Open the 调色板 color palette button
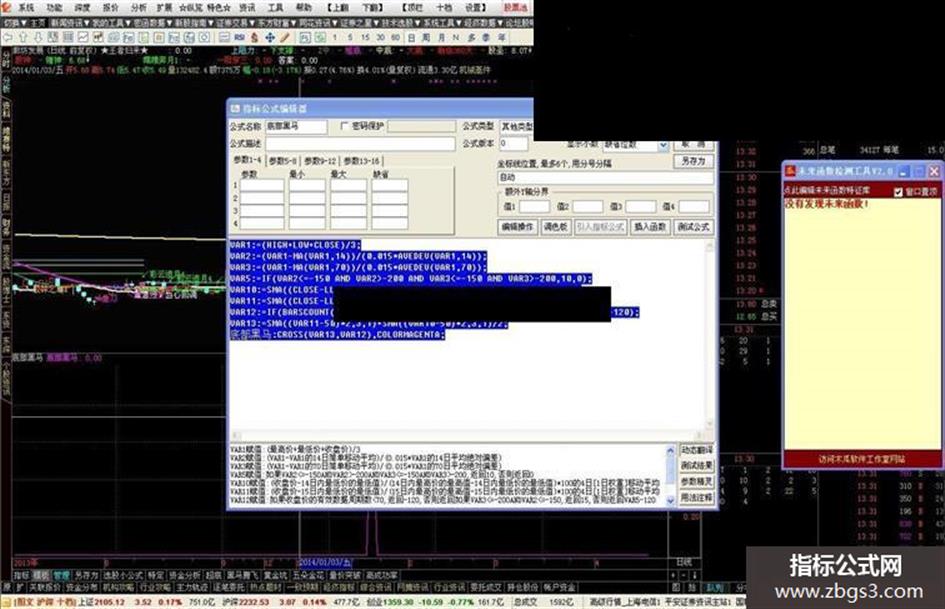Image resolution: width=945 pixels, height=609 pixels. (556, 227)
